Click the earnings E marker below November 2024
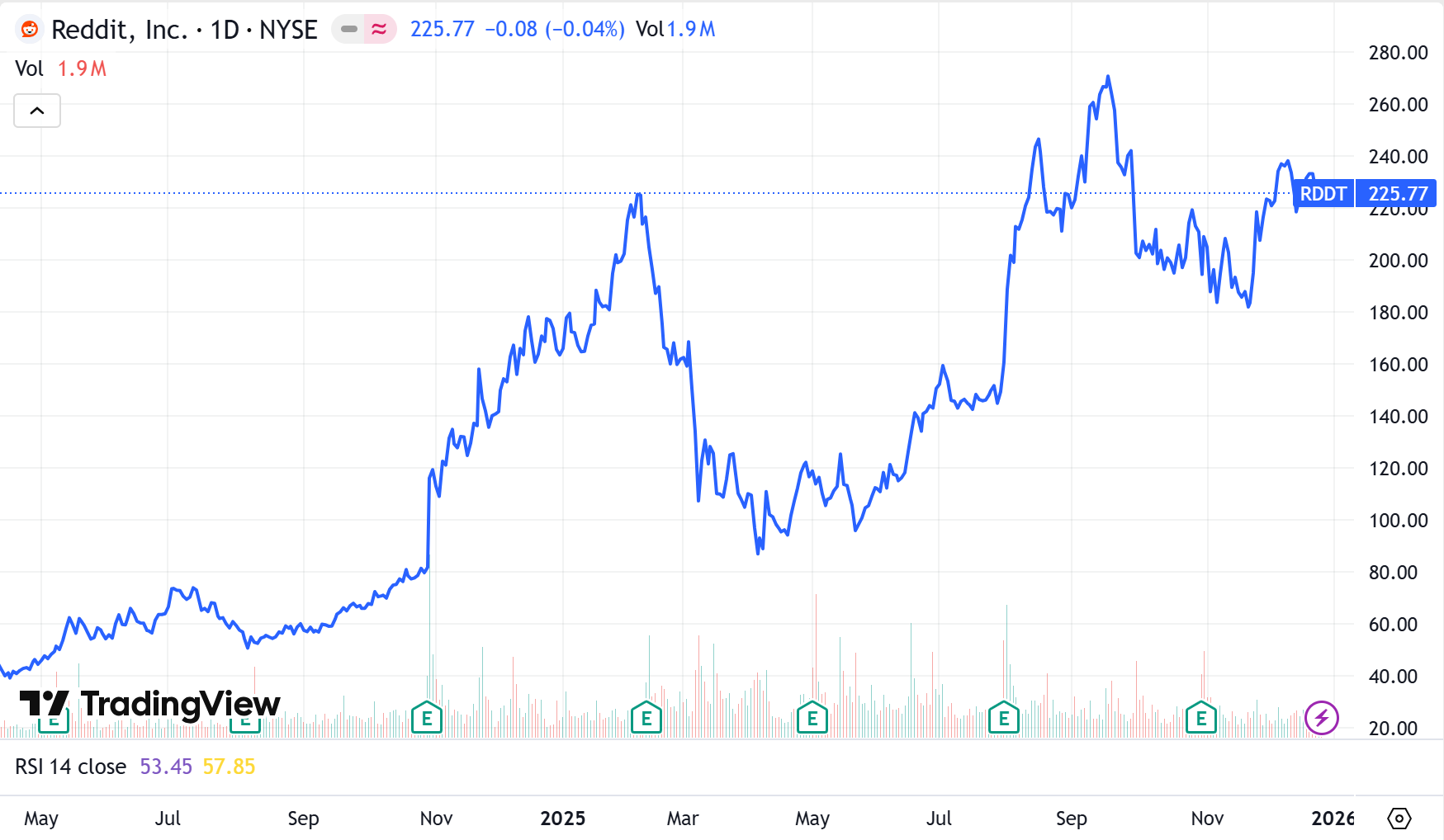Image resolution: width=1444 pixels, height=840 pixels. (x=427, y=718)
